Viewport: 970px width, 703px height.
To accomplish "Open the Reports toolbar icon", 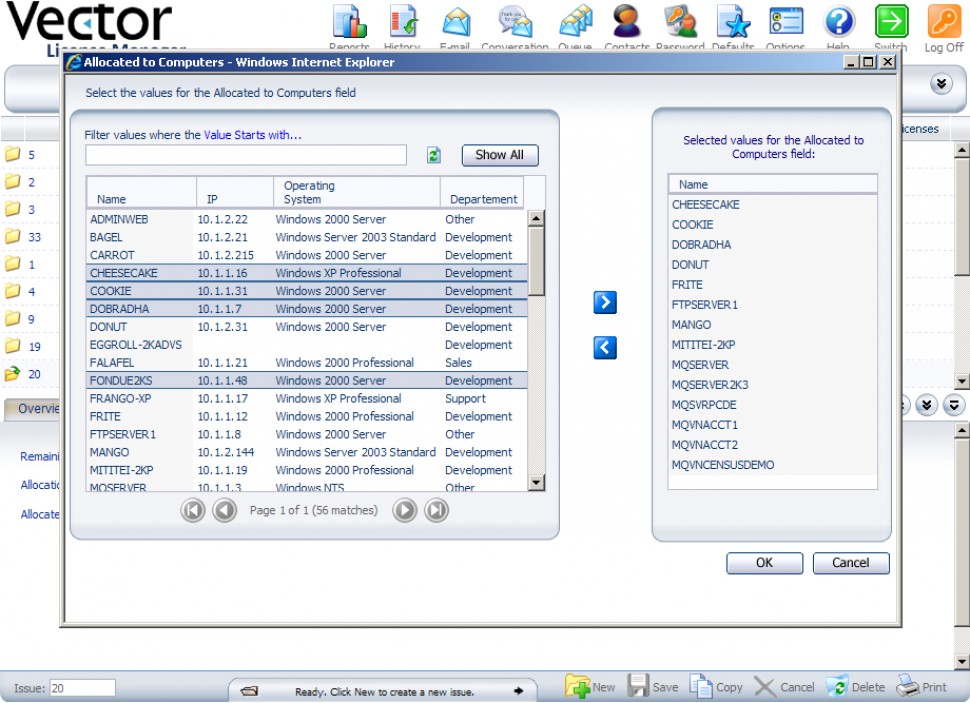I will tap(350, 22).
